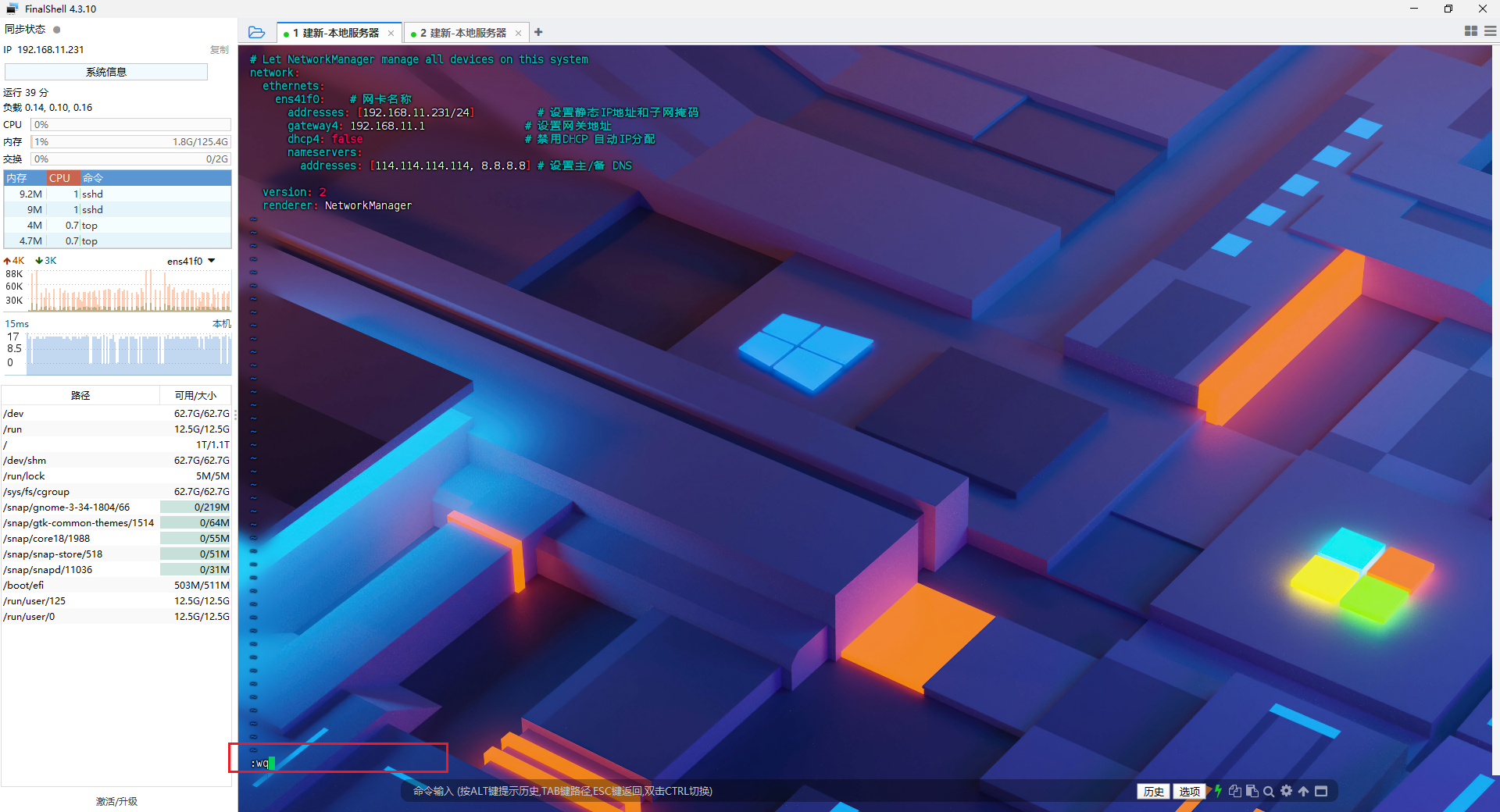Select the sshd process using 9.2M
This screenshot has width=1500, height=812.
tap(117, 194)
